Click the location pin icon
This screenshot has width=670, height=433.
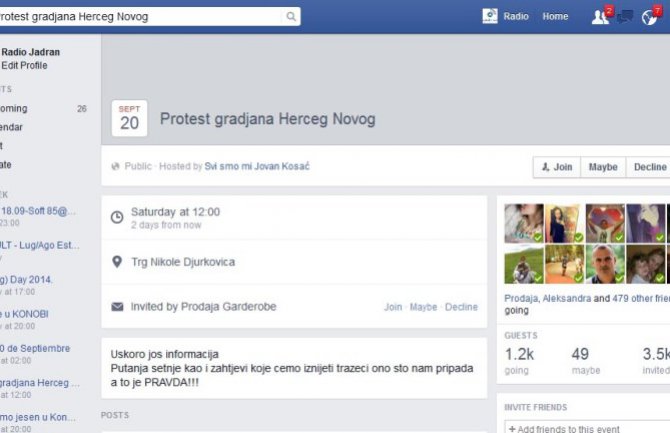pos(117,262)
